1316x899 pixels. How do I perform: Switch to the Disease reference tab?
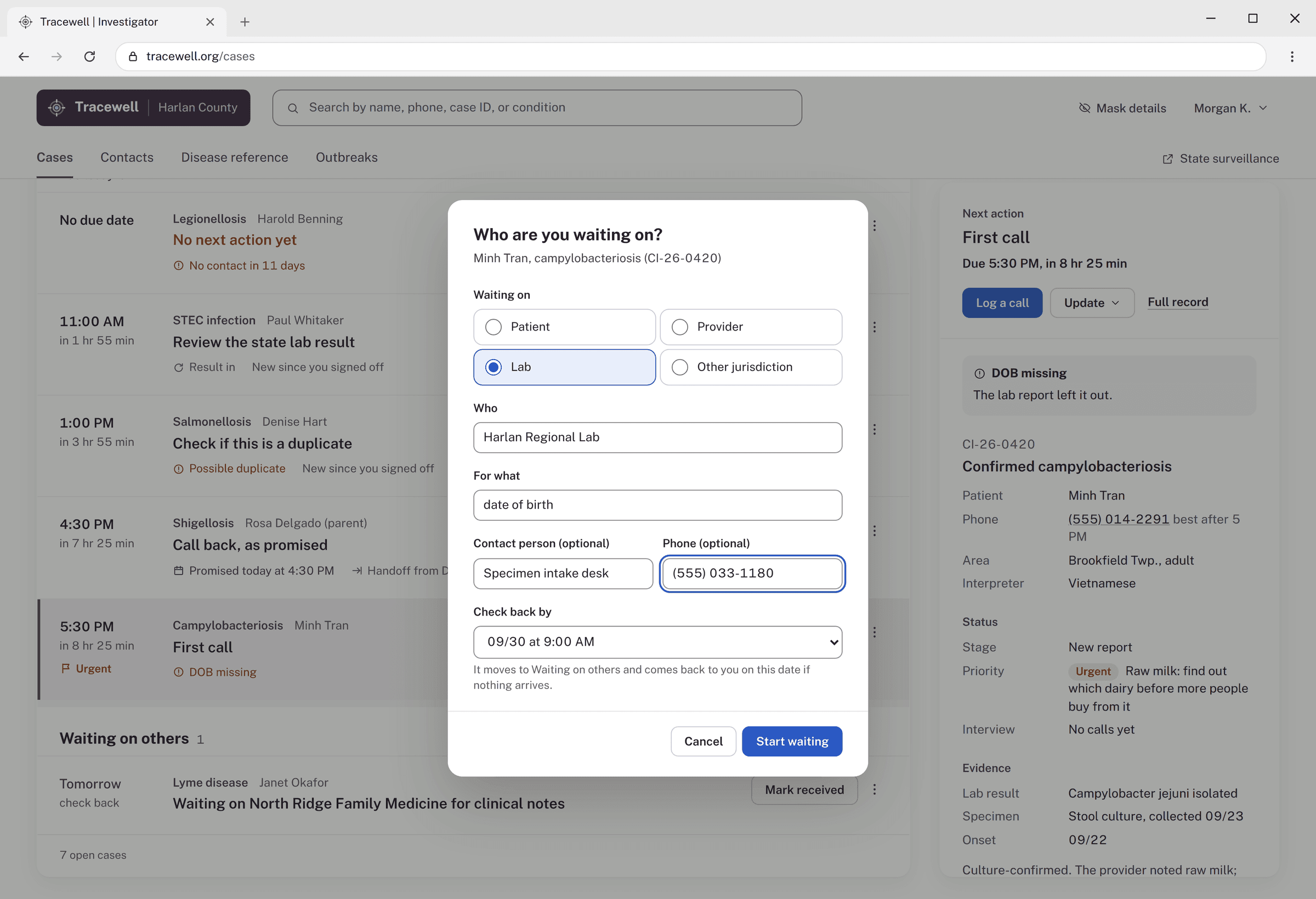pos(235,157)
